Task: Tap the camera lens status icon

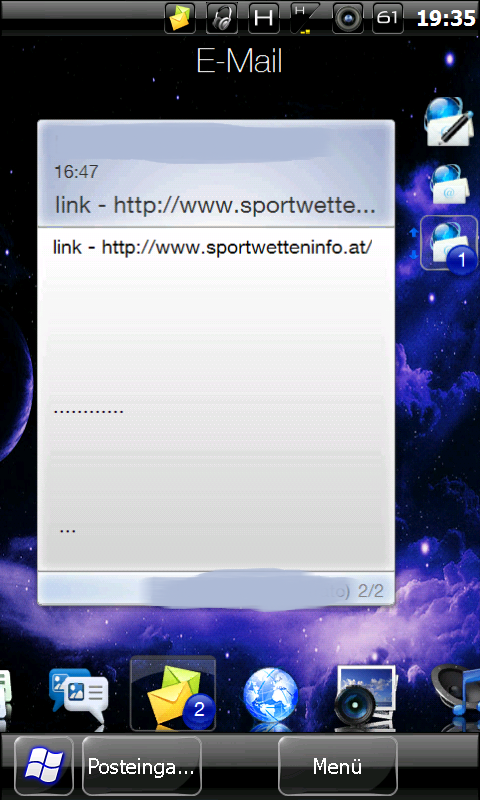Action: (347, 18)
